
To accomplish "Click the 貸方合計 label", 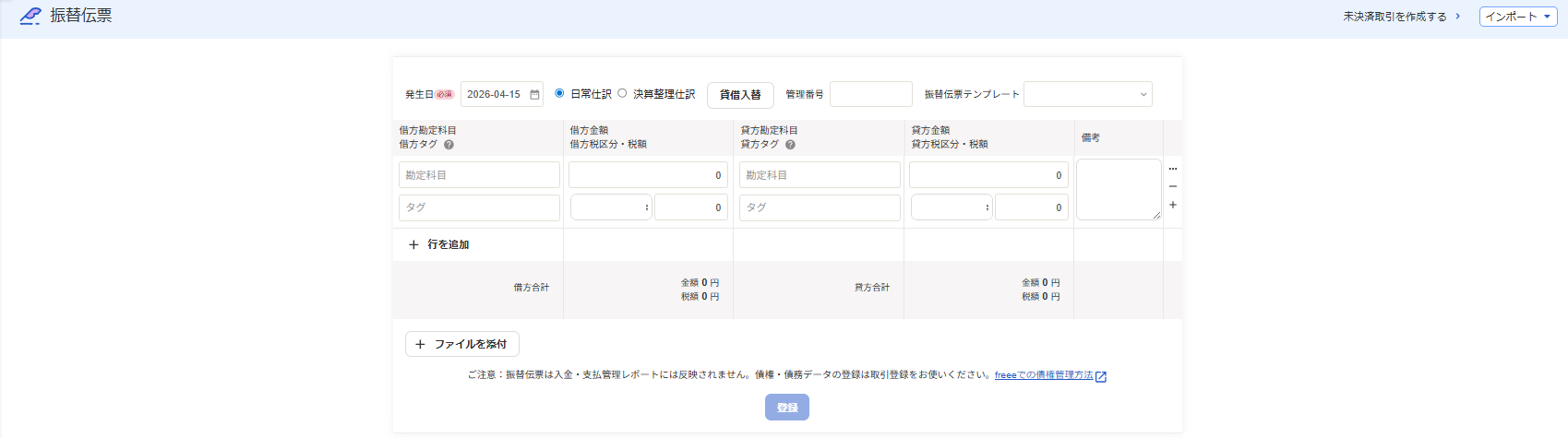I will [872, 288].
